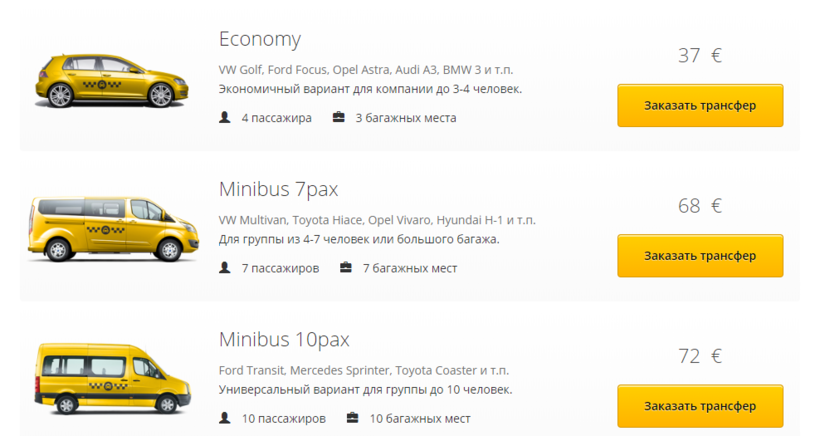Click the passenger icon in Minibus 10pax row
The height and width of the screenshot is (436, 820).
point(224,418)
